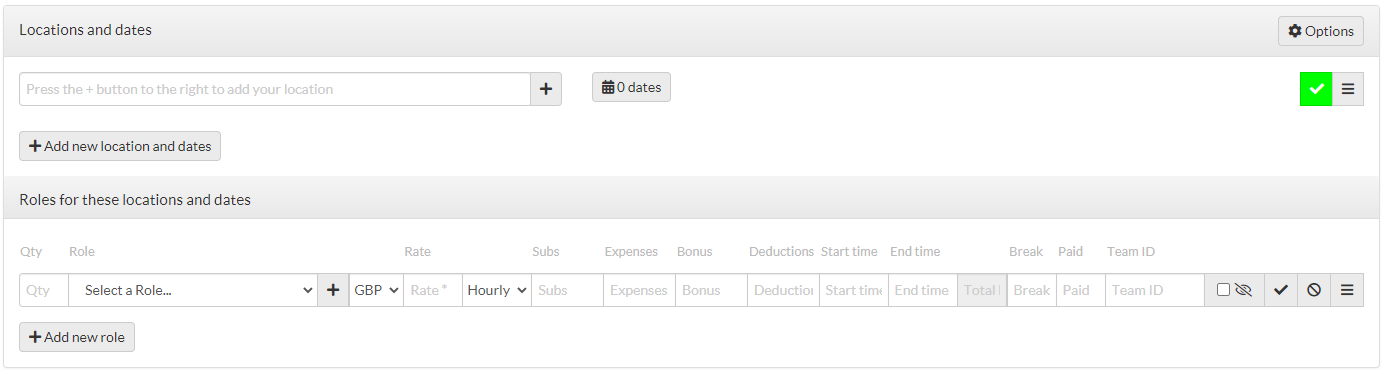Open the GBP currency dropdown
The image size is (1386, 373).
click(376, 290)
